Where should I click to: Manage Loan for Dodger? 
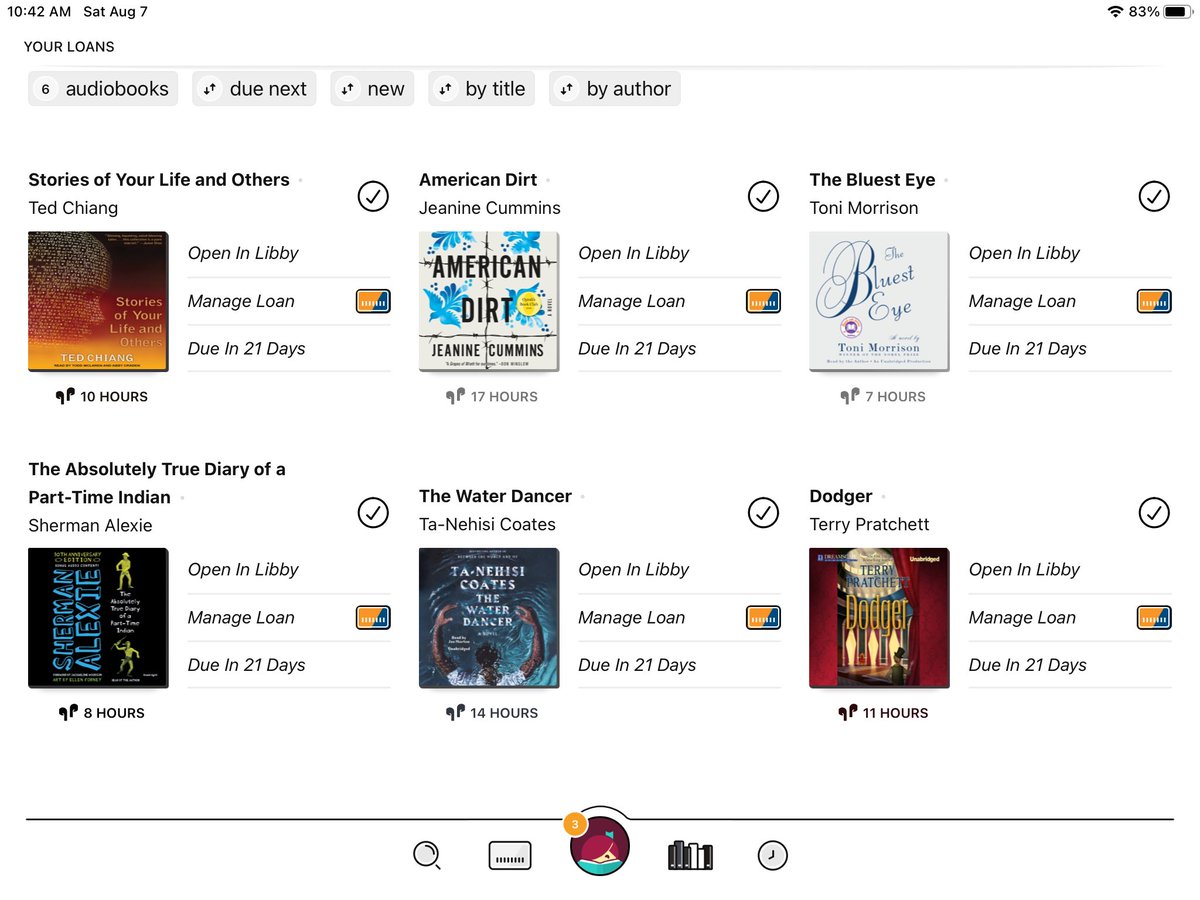[1022, 617]
